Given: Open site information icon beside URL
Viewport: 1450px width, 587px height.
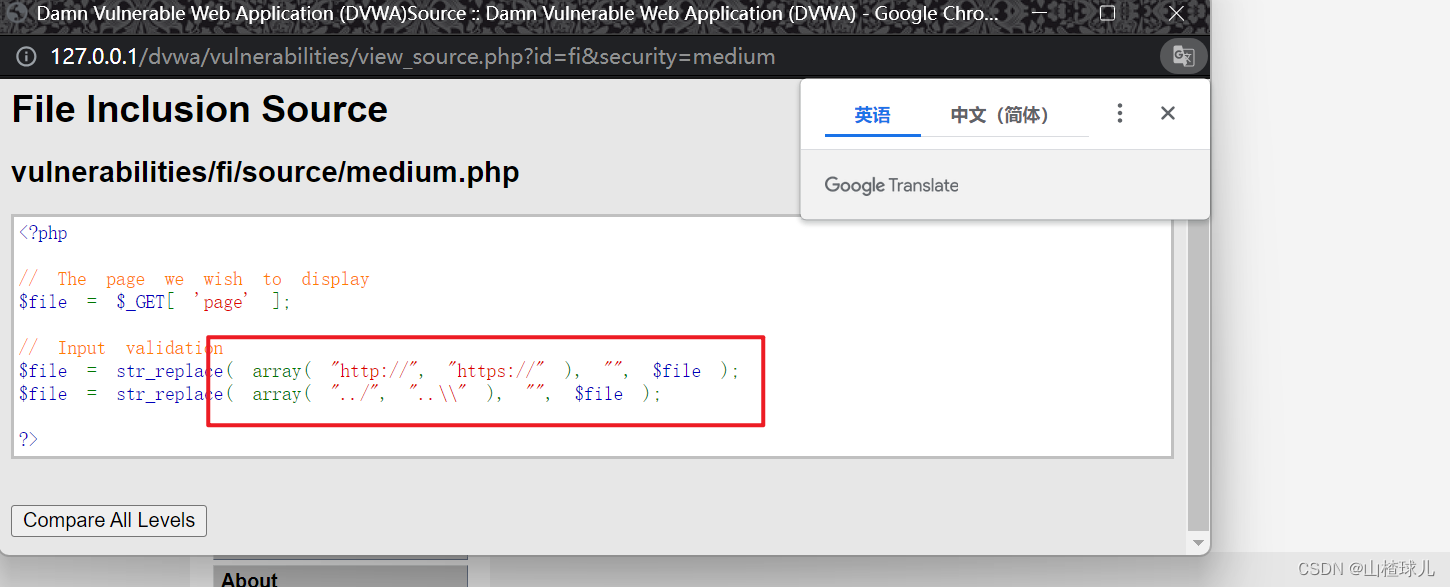Looking at the screenshot, I should (27, 57).
